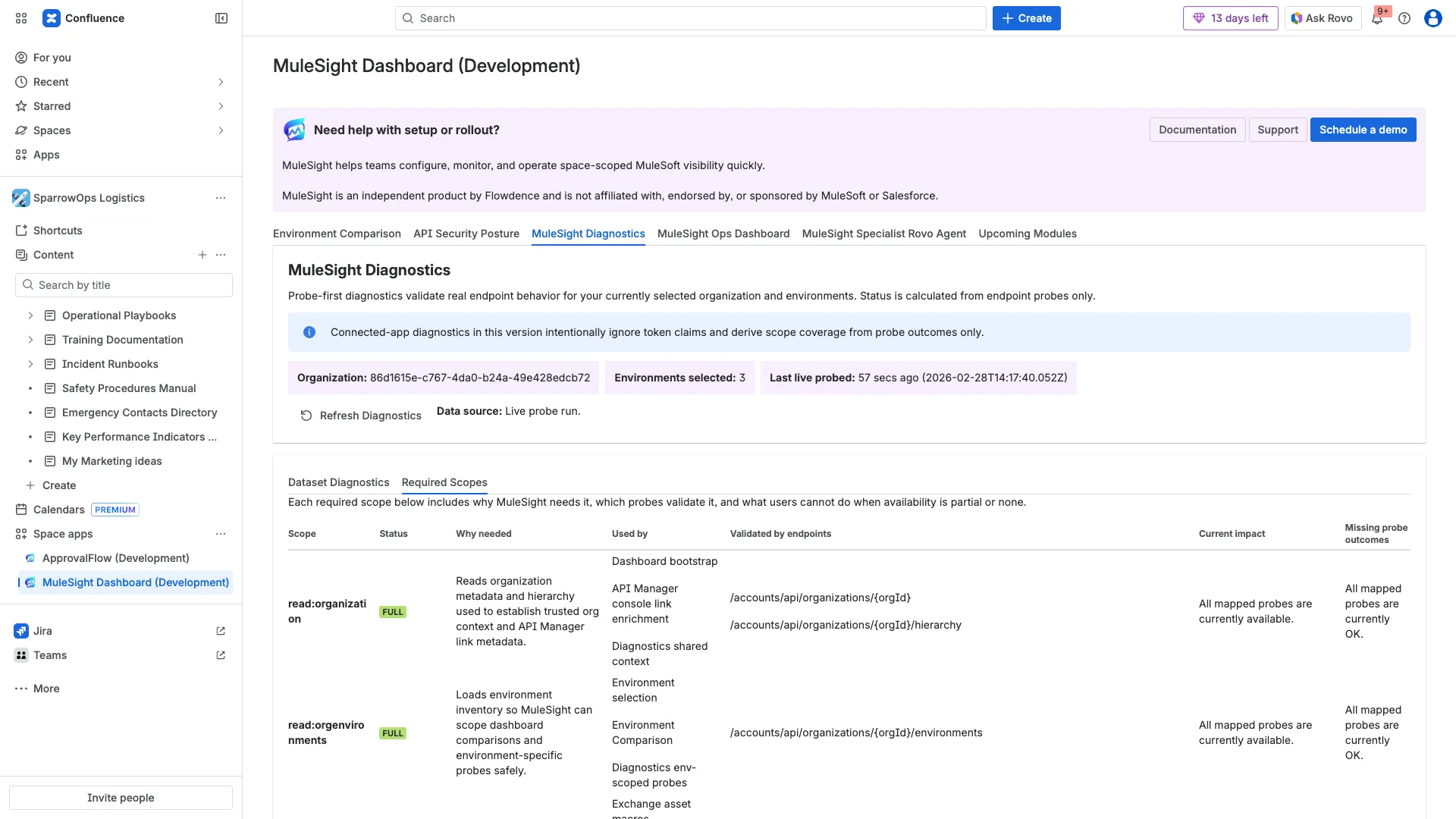The height and width of the screenshot is (819, 1456).
Task: Open ApprovalFlow (Development) space app
Action: 115,558
